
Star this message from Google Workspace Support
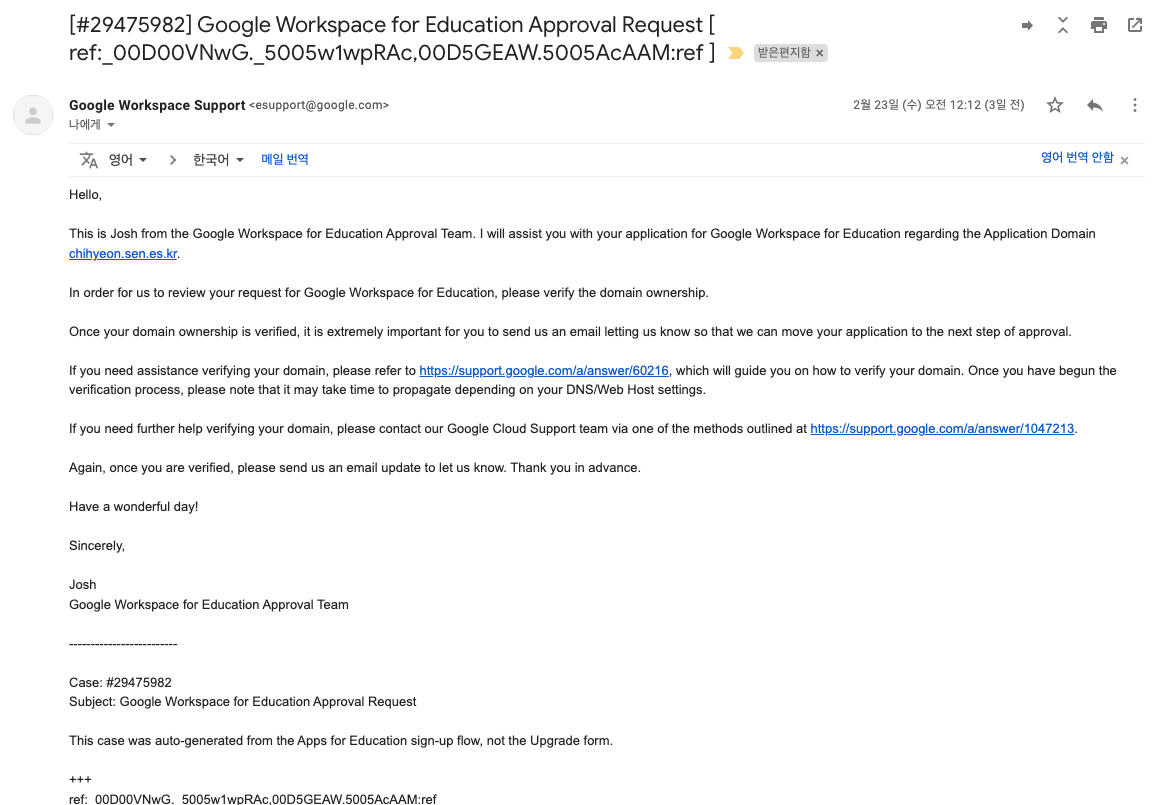(x=1055, y=105)
